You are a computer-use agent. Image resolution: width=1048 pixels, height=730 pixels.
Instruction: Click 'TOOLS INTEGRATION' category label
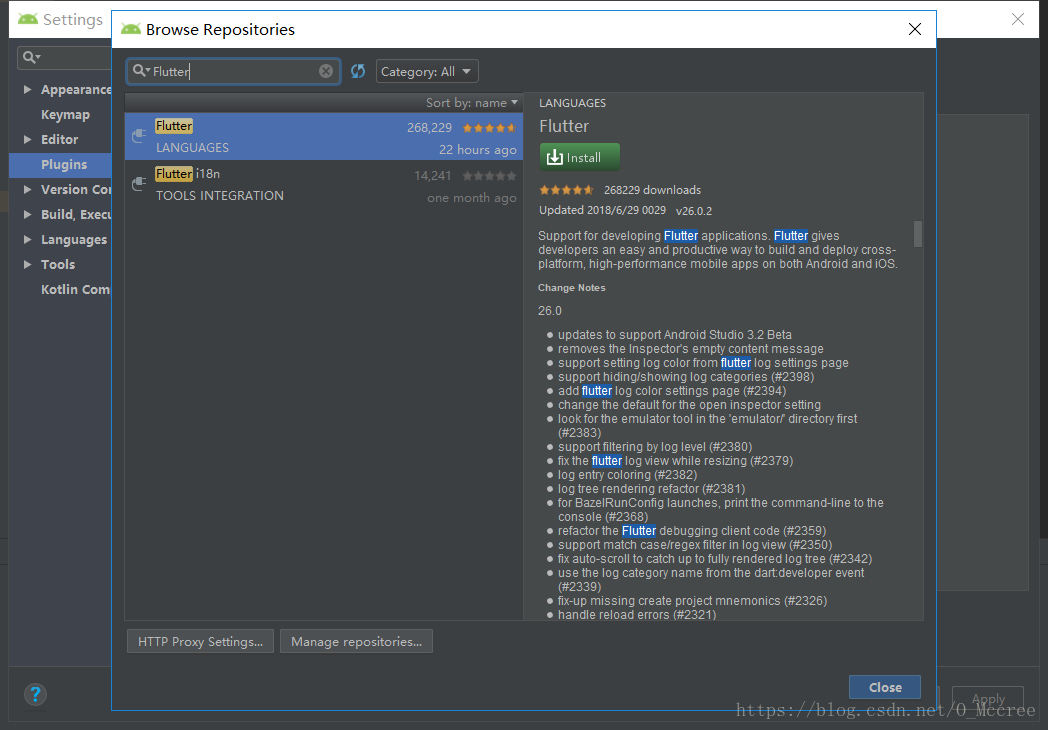click(220, 195)
